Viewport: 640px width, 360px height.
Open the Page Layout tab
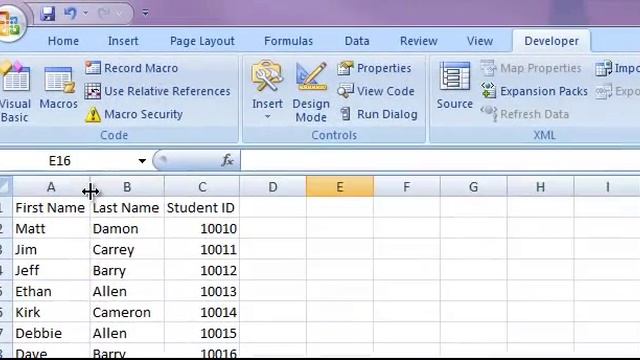pos(202,41)
